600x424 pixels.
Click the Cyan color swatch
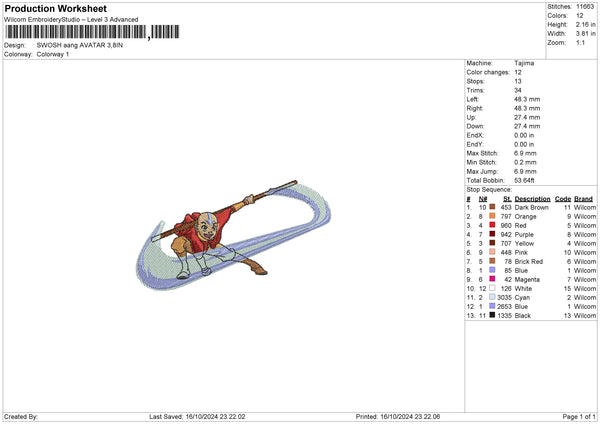point(492,297)
